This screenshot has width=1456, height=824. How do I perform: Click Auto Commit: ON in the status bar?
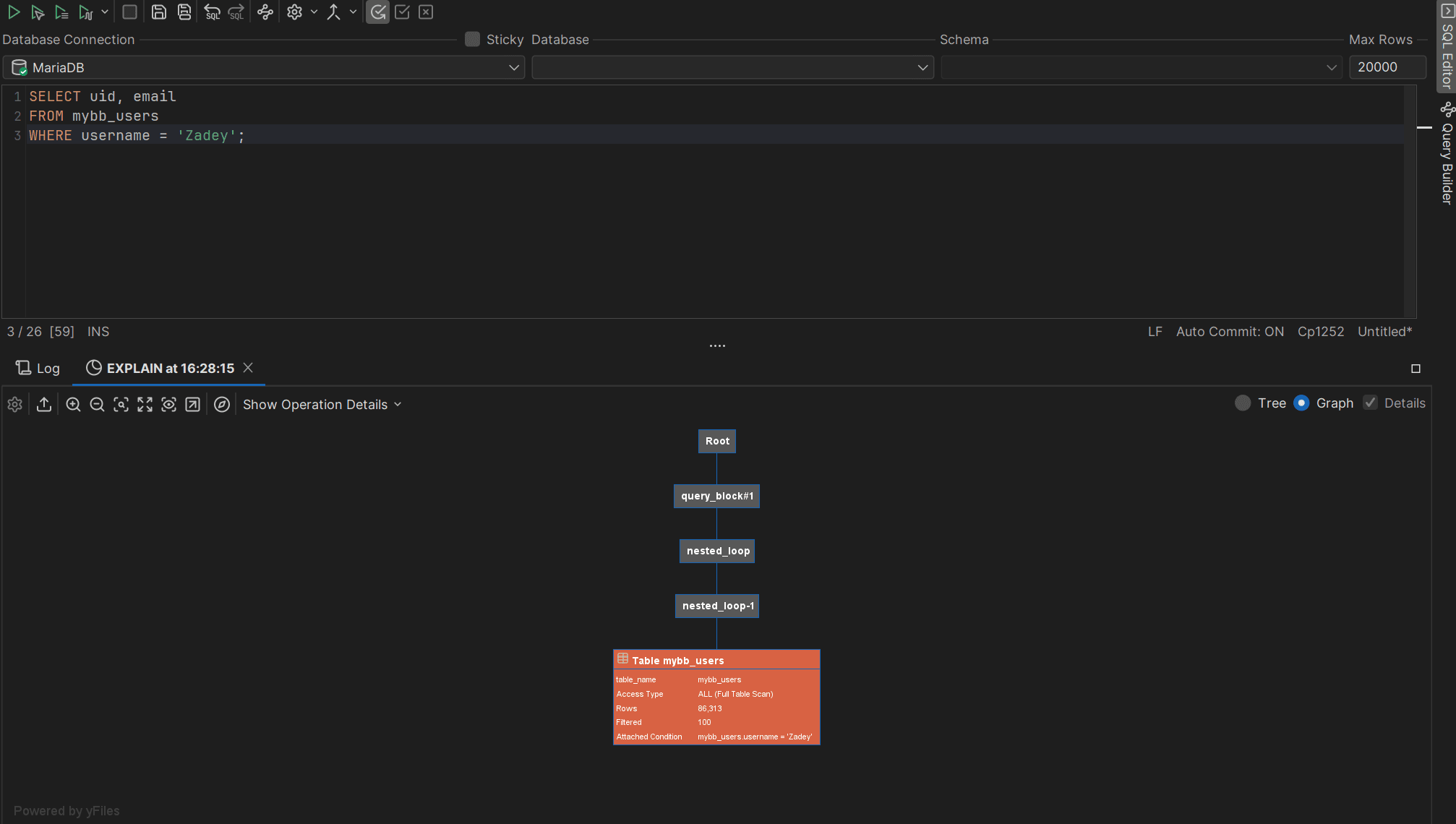pyautogui.click(x=1230, y=331)
